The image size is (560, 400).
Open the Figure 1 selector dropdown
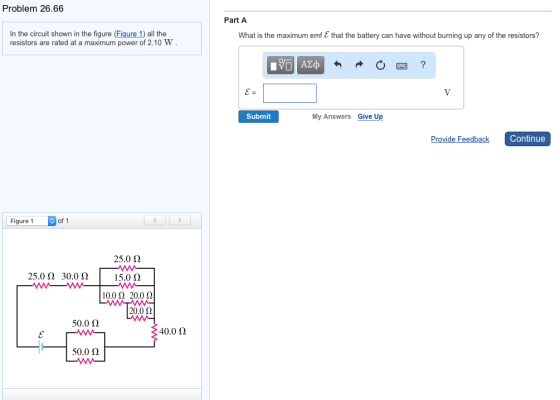click(31, 221)
